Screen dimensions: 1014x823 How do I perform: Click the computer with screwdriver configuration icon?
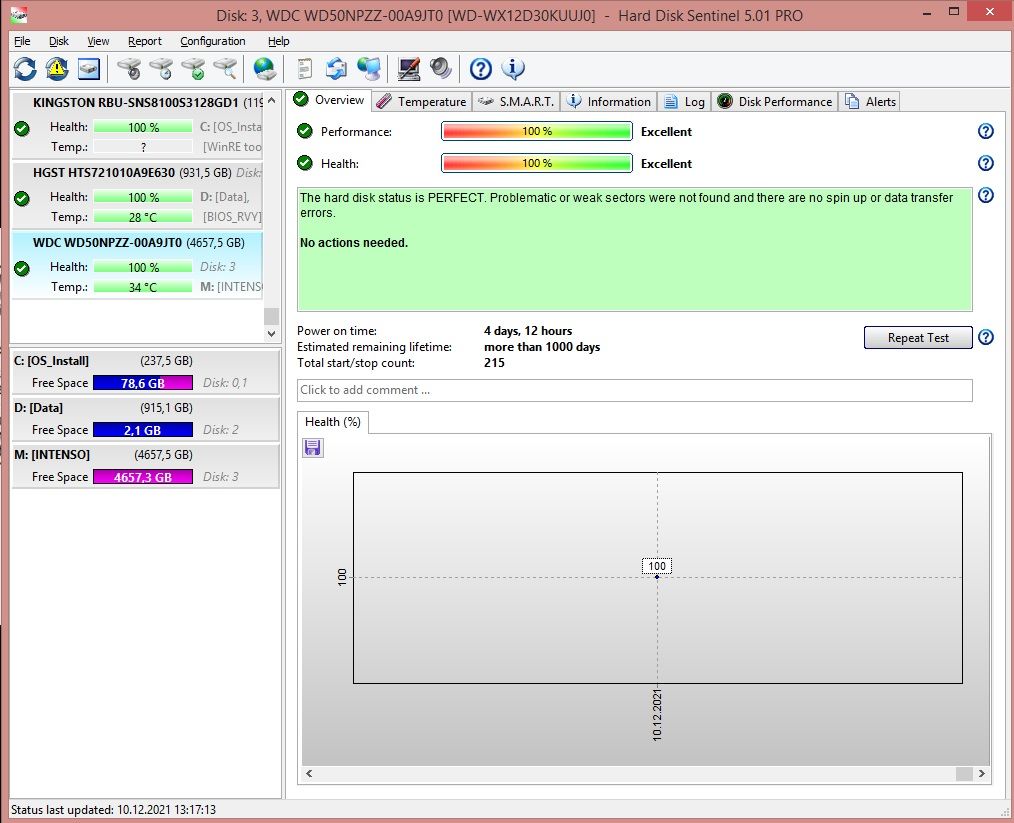click(x=409, y=69)
